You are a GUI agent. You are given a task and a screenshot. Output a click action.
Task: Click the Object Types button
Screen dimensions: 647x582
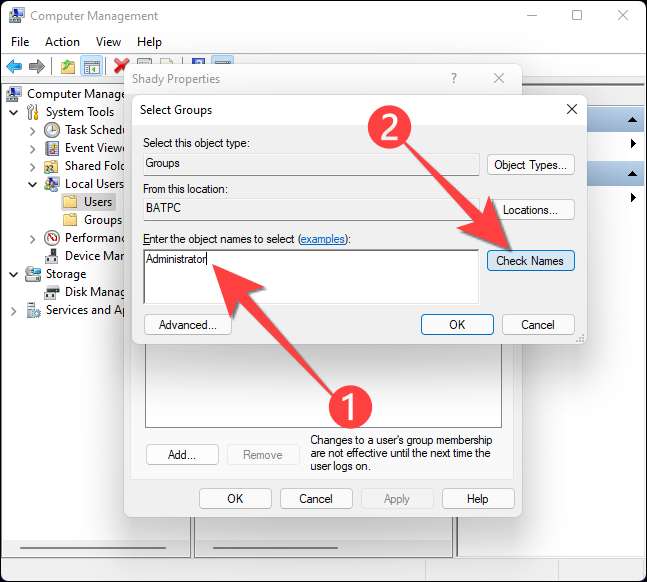[531, 165]
